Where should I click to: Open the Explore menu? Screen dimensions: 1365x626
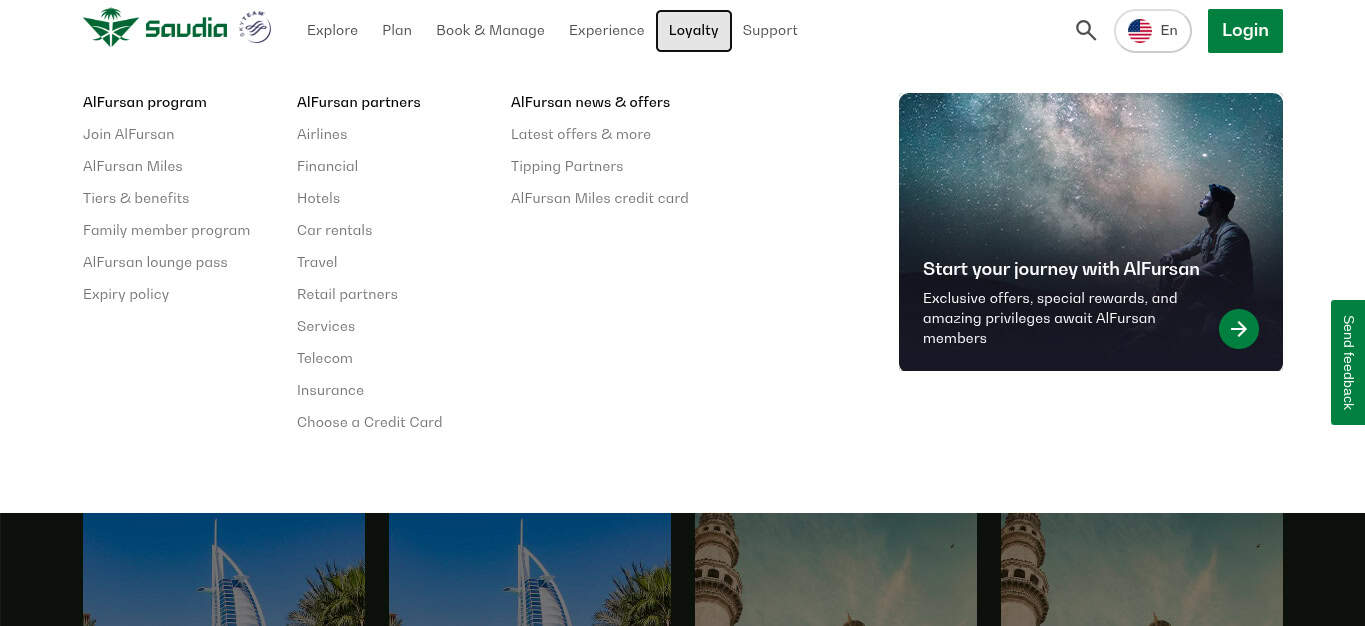pos(332,31)
